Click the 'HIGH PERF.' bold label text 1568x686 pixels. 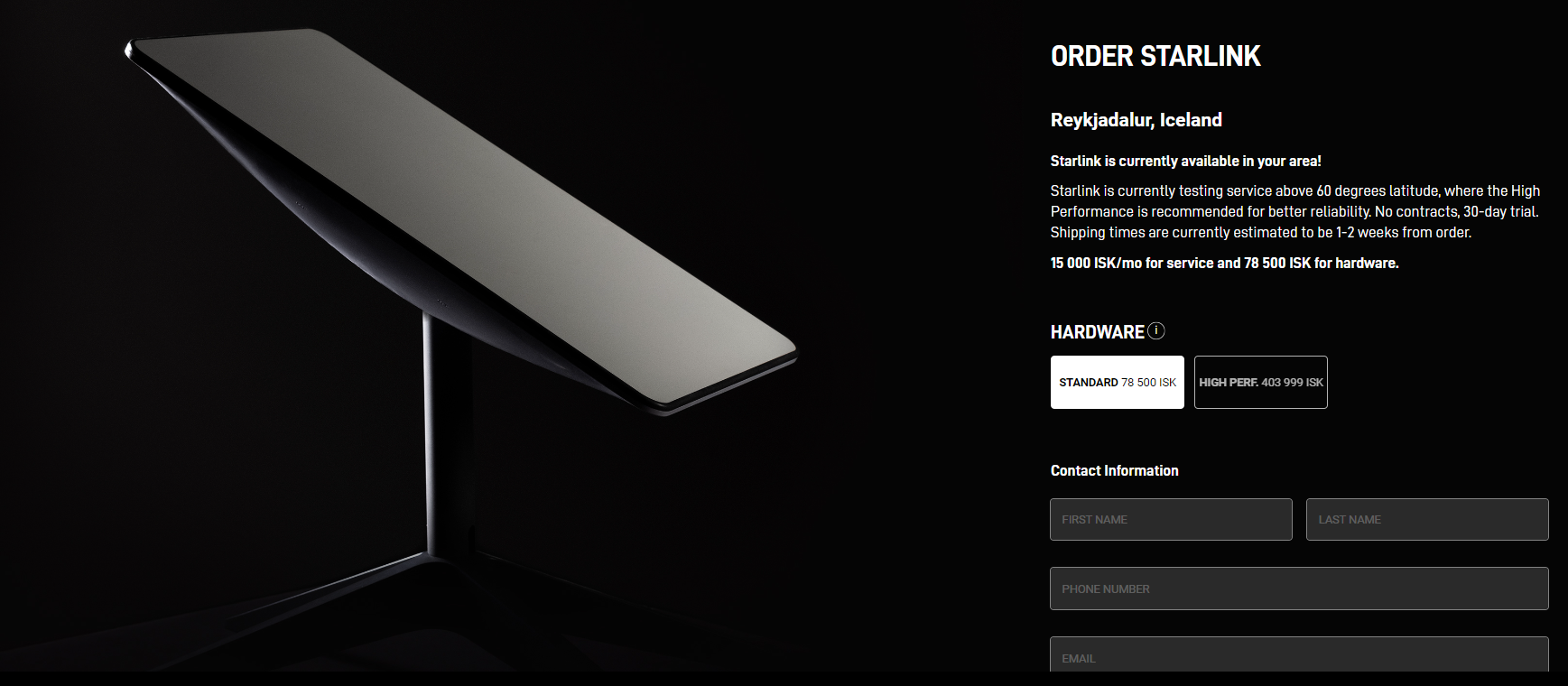pos(1228,383)
